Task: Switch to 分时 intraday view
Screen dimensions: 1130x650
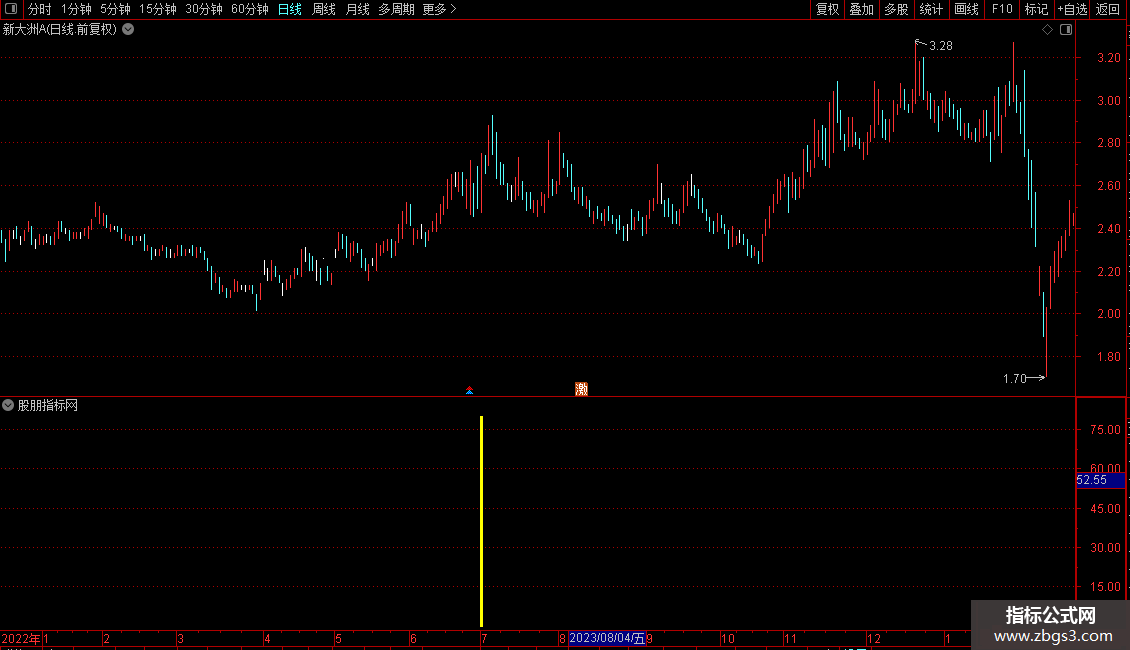Action: pos(40,9)
